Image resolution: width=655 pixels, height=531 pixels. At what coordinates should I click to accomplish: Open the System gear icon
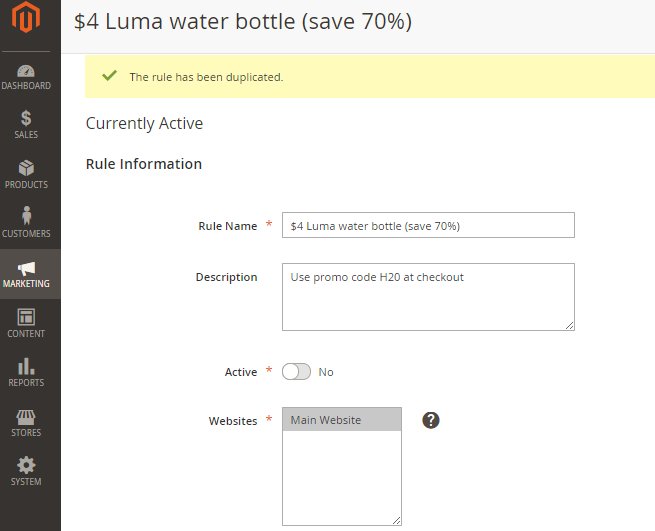(26, 465)
